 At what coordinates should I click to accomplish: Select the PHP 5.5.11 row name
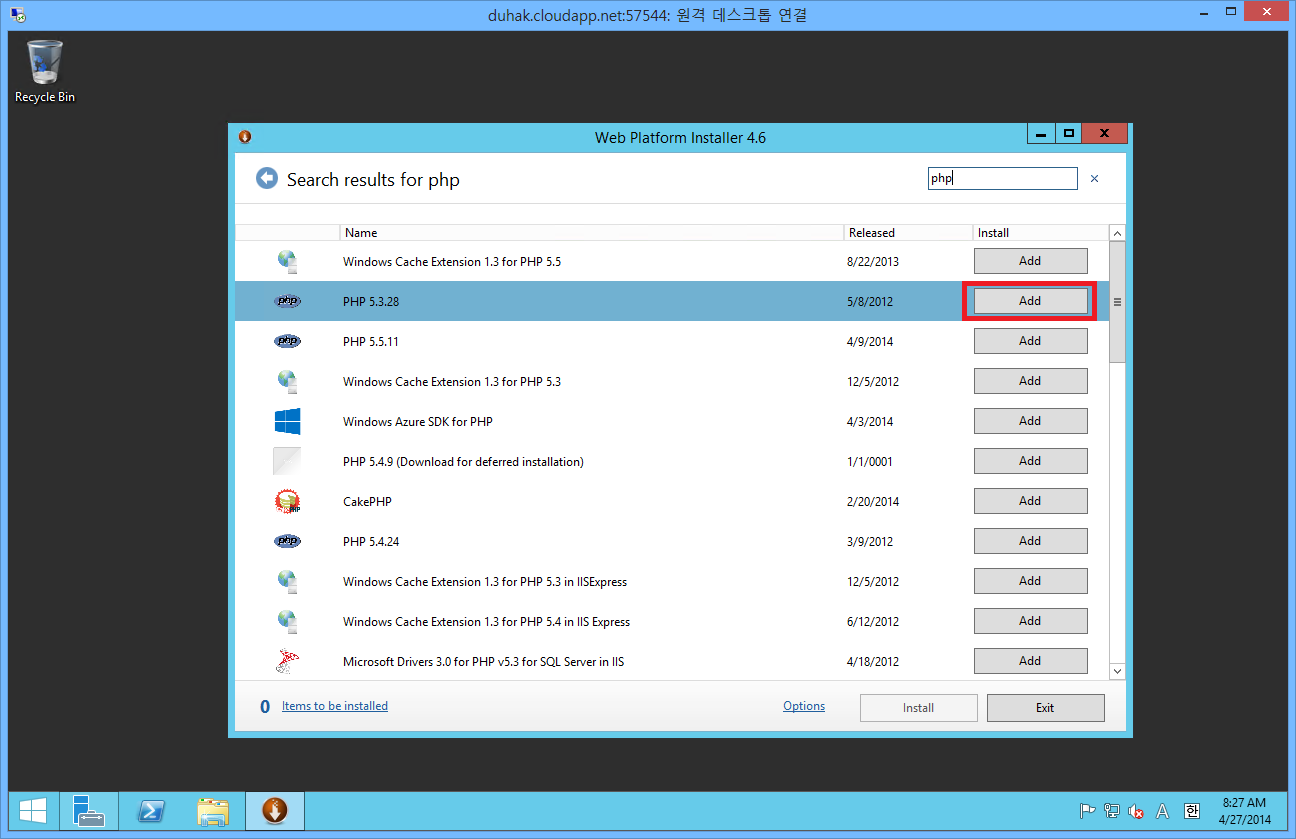371,341
